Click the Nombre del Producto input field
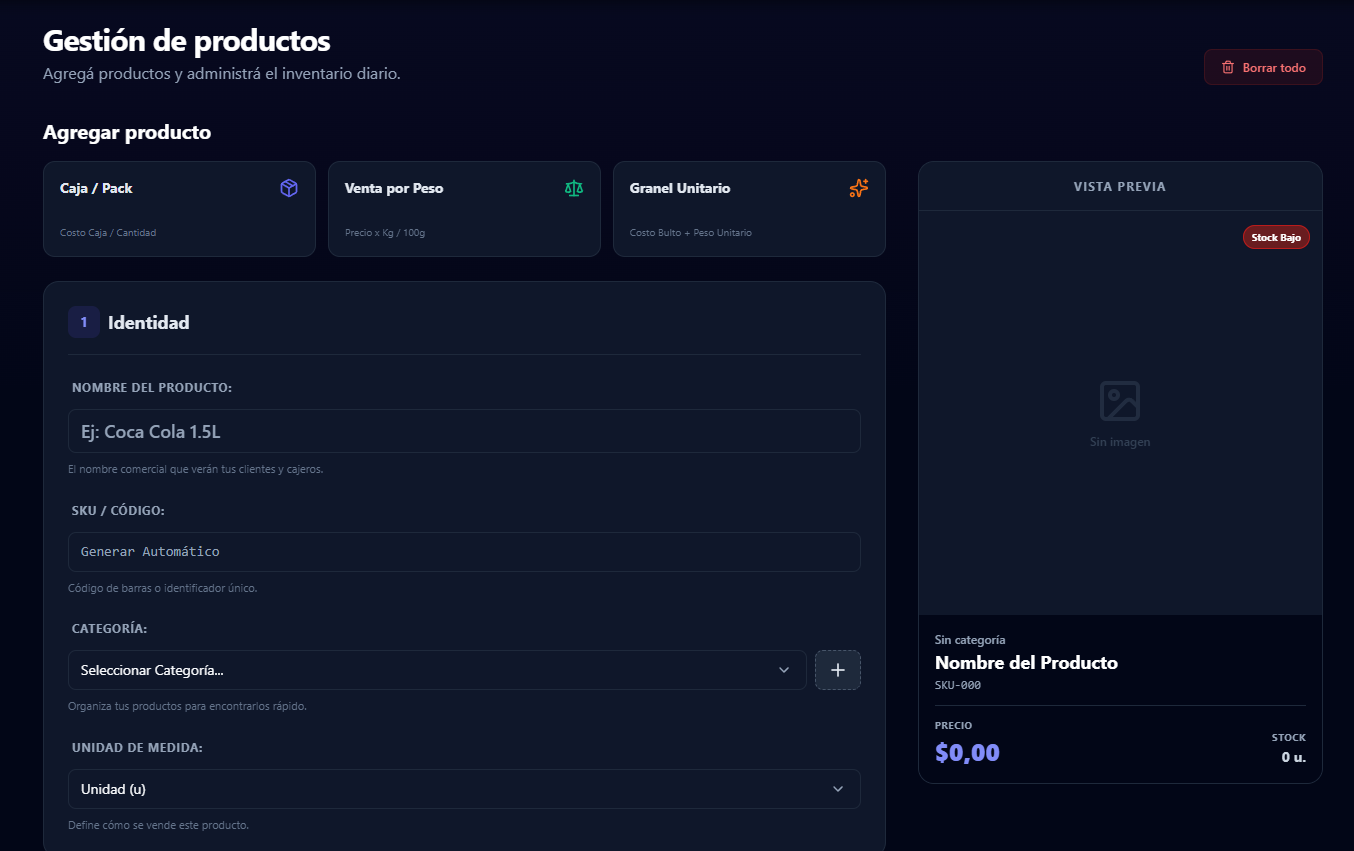The image size is (1354, 851). pos(464,431)
